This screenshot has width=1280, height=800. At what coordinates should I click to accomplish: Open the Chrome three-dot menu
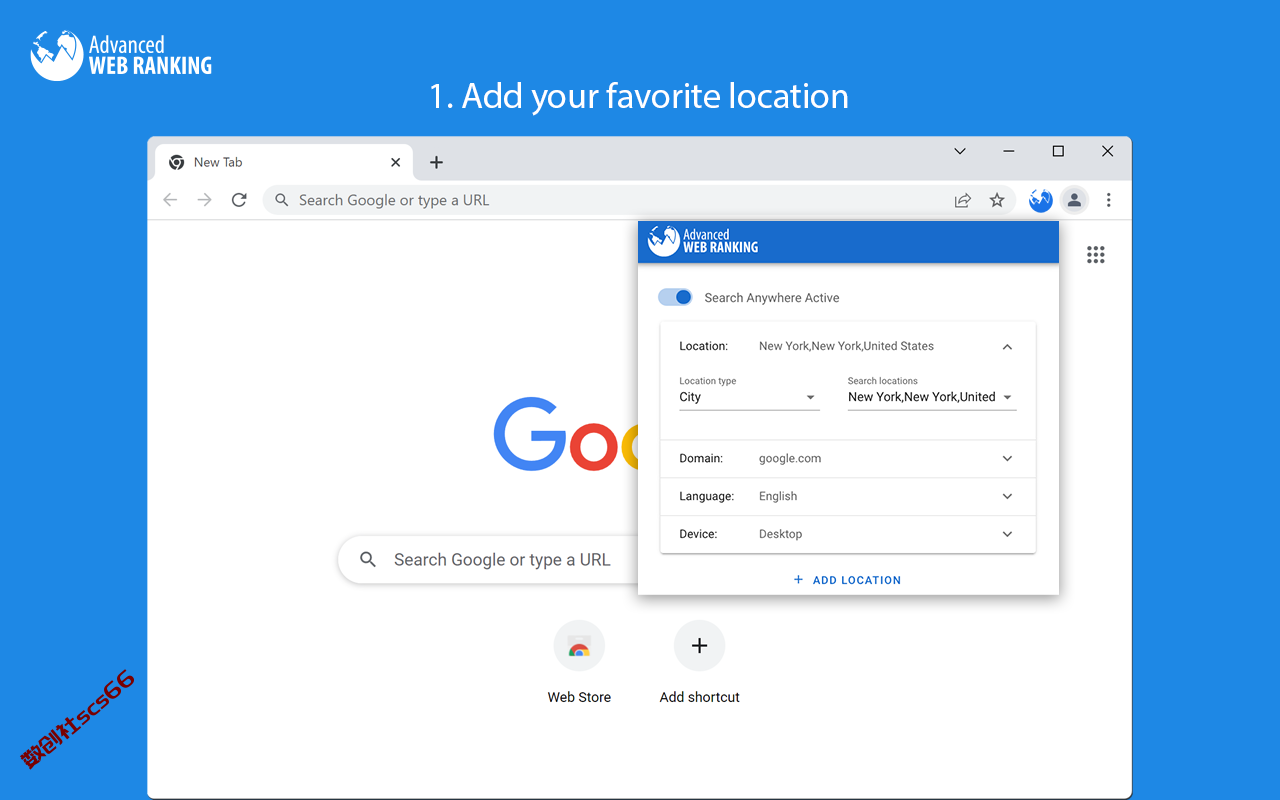click(x=1108, y=200)
